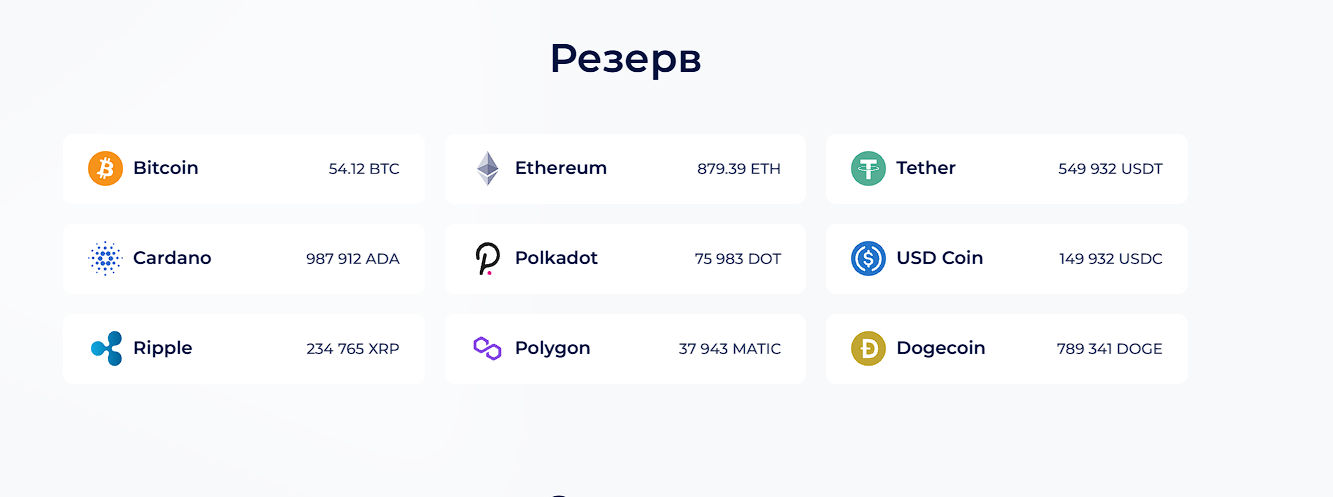Click the 789 341 DOGE reserve amount
This screenshot has width=1333, height=497.
coord(1110,349)
